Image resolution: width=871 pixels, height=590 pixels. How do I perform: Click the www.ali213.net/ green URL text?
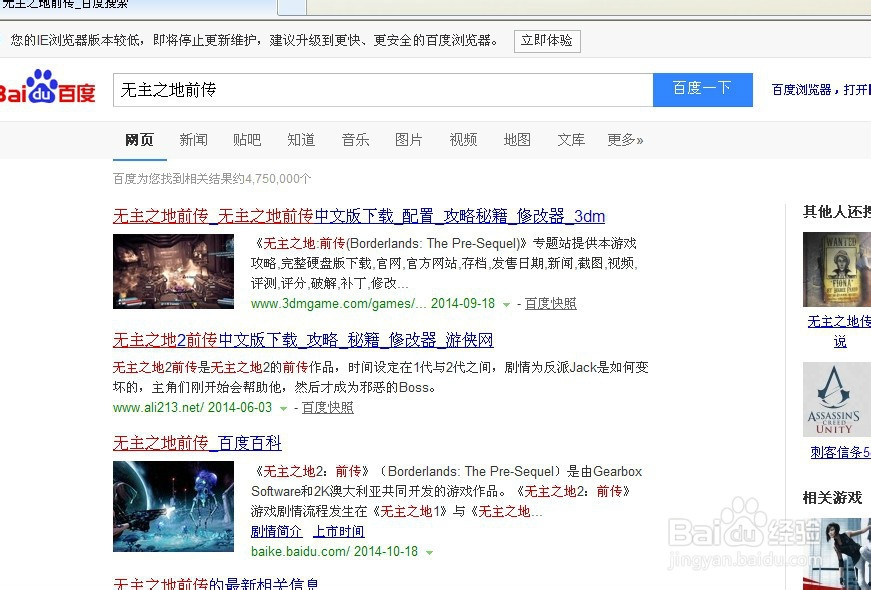(x=158, y=408)
